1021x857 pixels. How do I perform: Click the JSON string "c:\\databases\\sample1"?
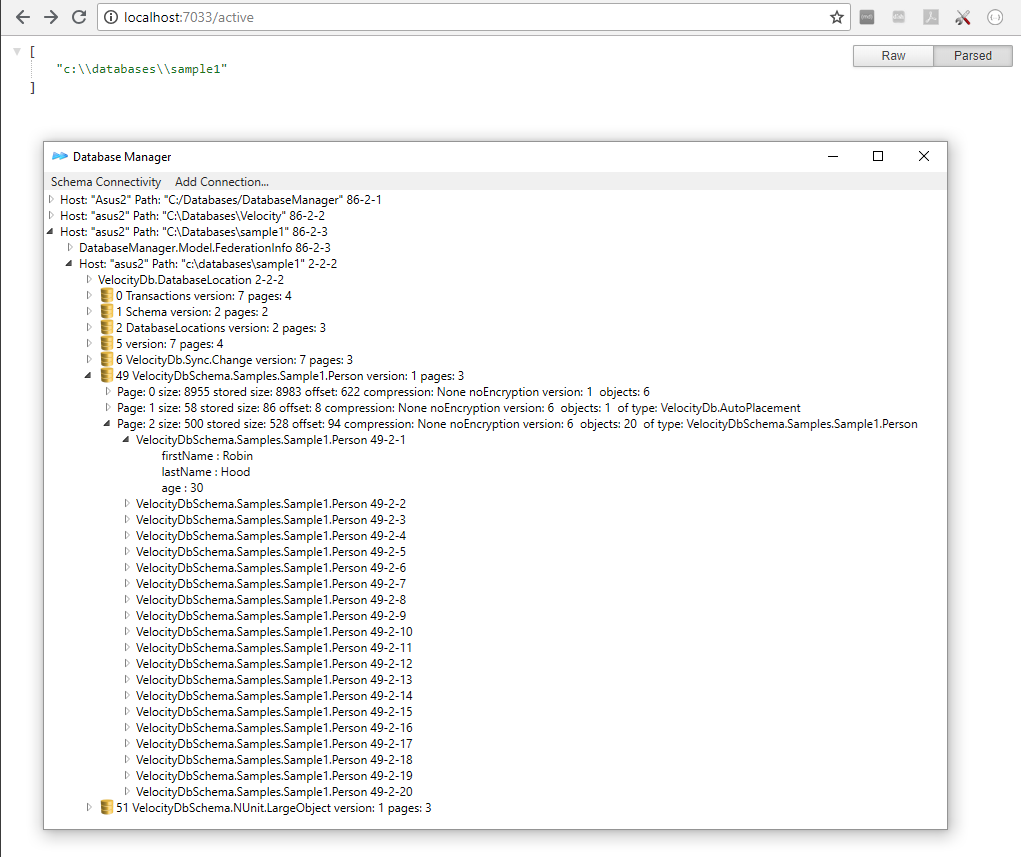pos(141,69)
